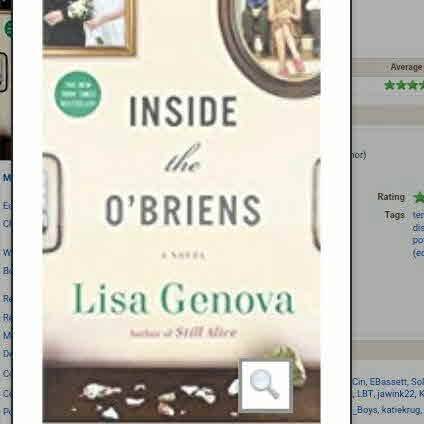This screenshot has width=424, height=424.
Task: Click the green bestseller badge on cover
Action: click(x=78, y=94)
